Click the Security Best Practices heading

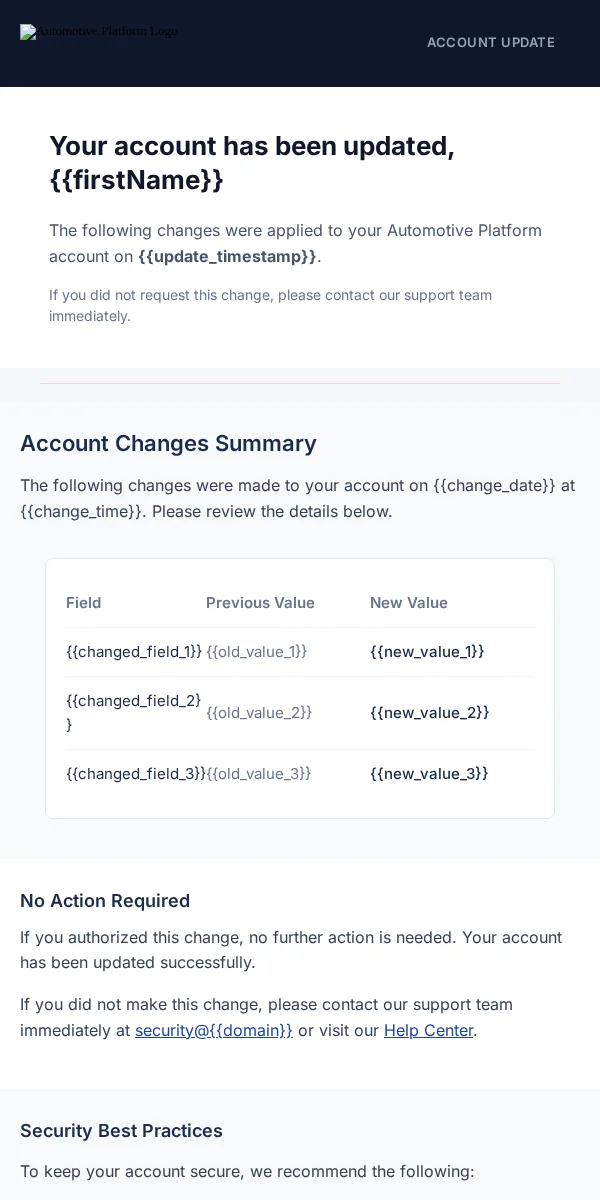pyautogui.click(x=121, y=1131)
